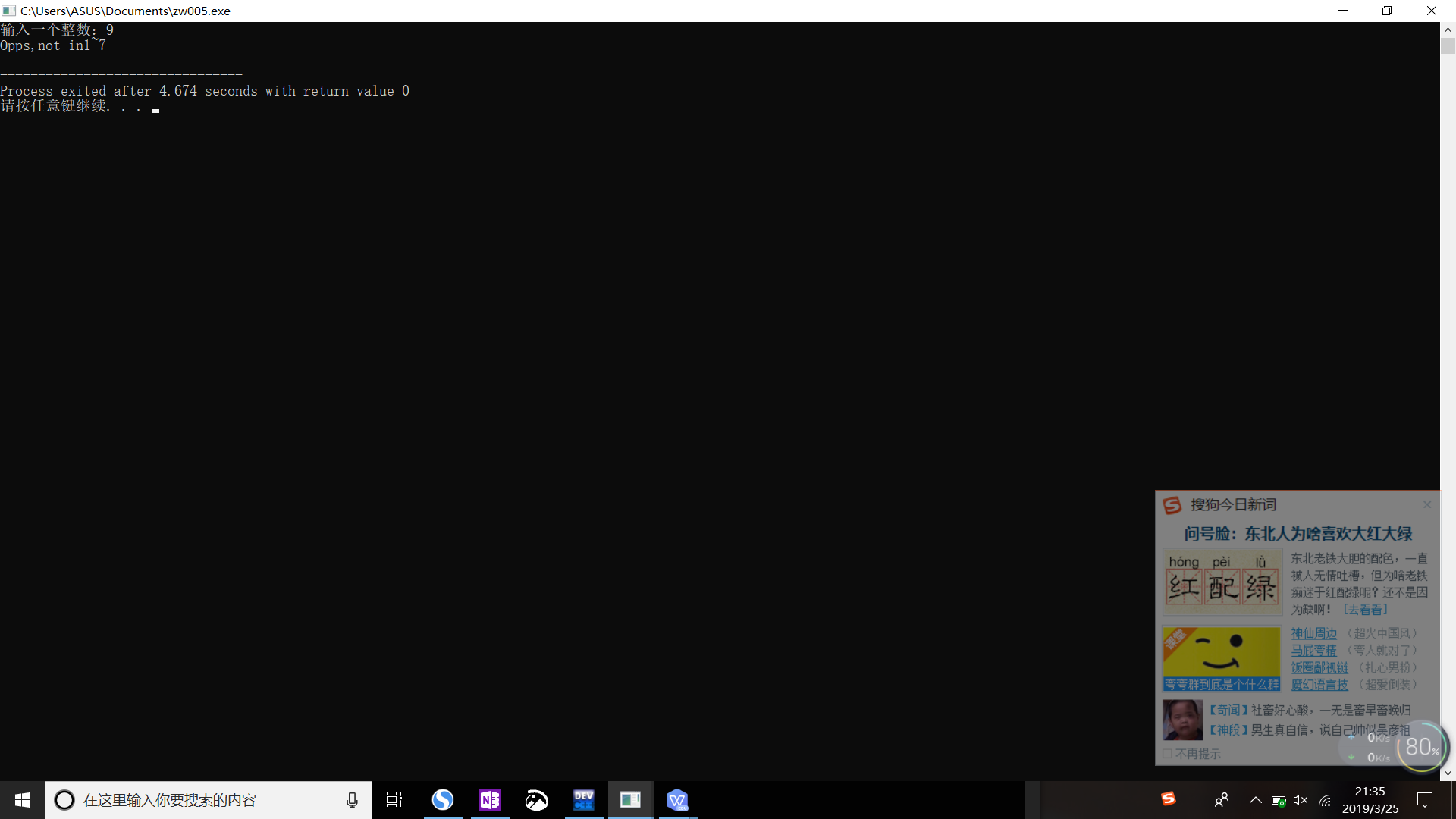The width and height of the screenshot is (1456, 819).
Task: Open the Task View button
Action: (x=394, y=800)
